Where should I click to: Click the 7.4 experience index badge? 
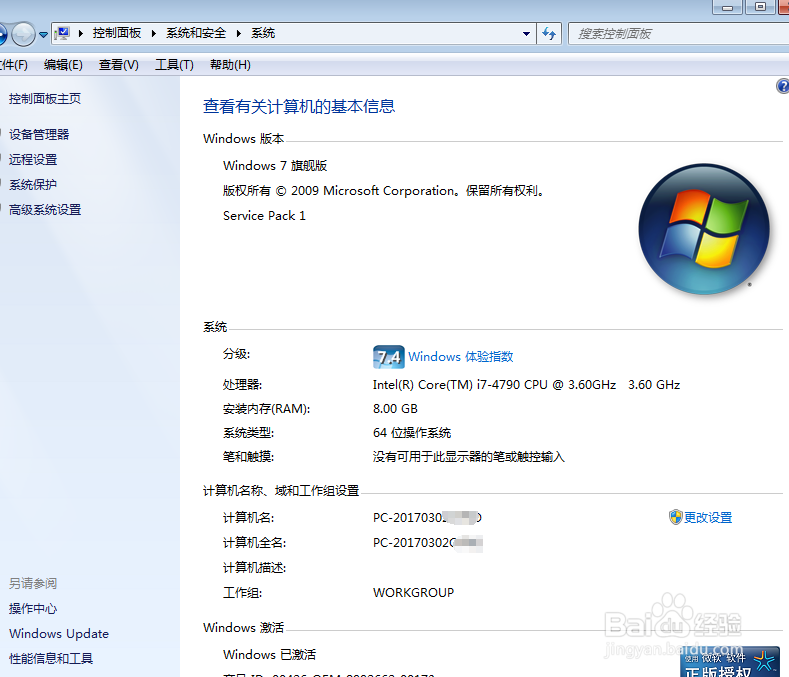[388, 357]
